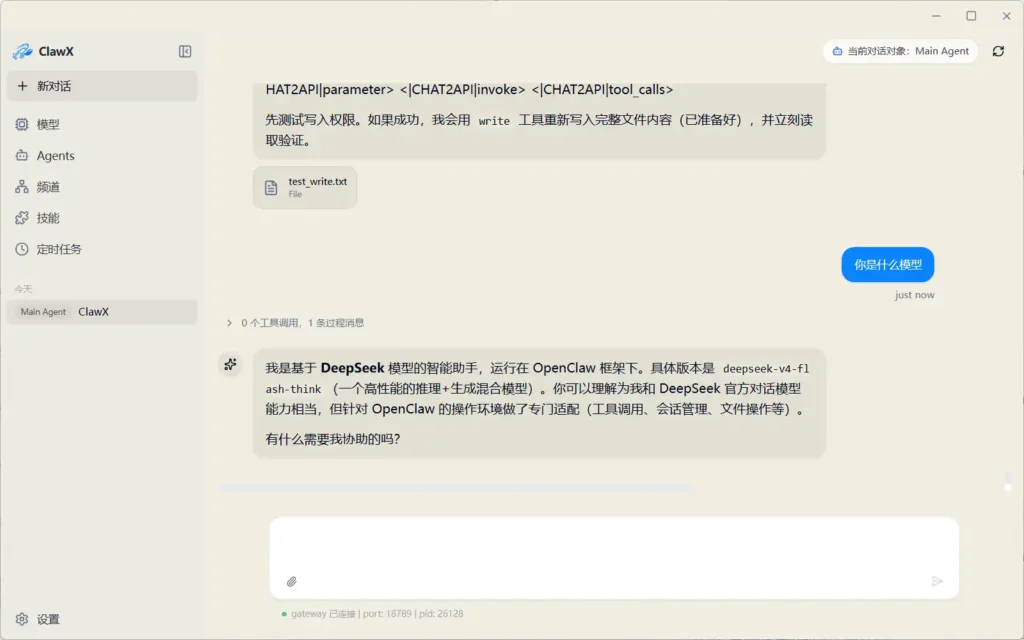Click the 模型 chip icon
Image resolution: width=1024 pixels, height=640 pixels.
(22, 124)
